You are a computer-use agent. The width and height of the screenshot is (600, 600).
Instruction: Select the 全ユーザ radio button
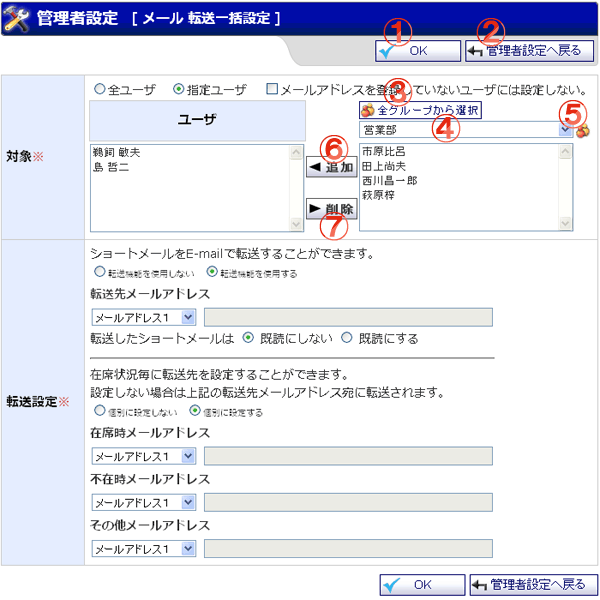pos(99,89)
